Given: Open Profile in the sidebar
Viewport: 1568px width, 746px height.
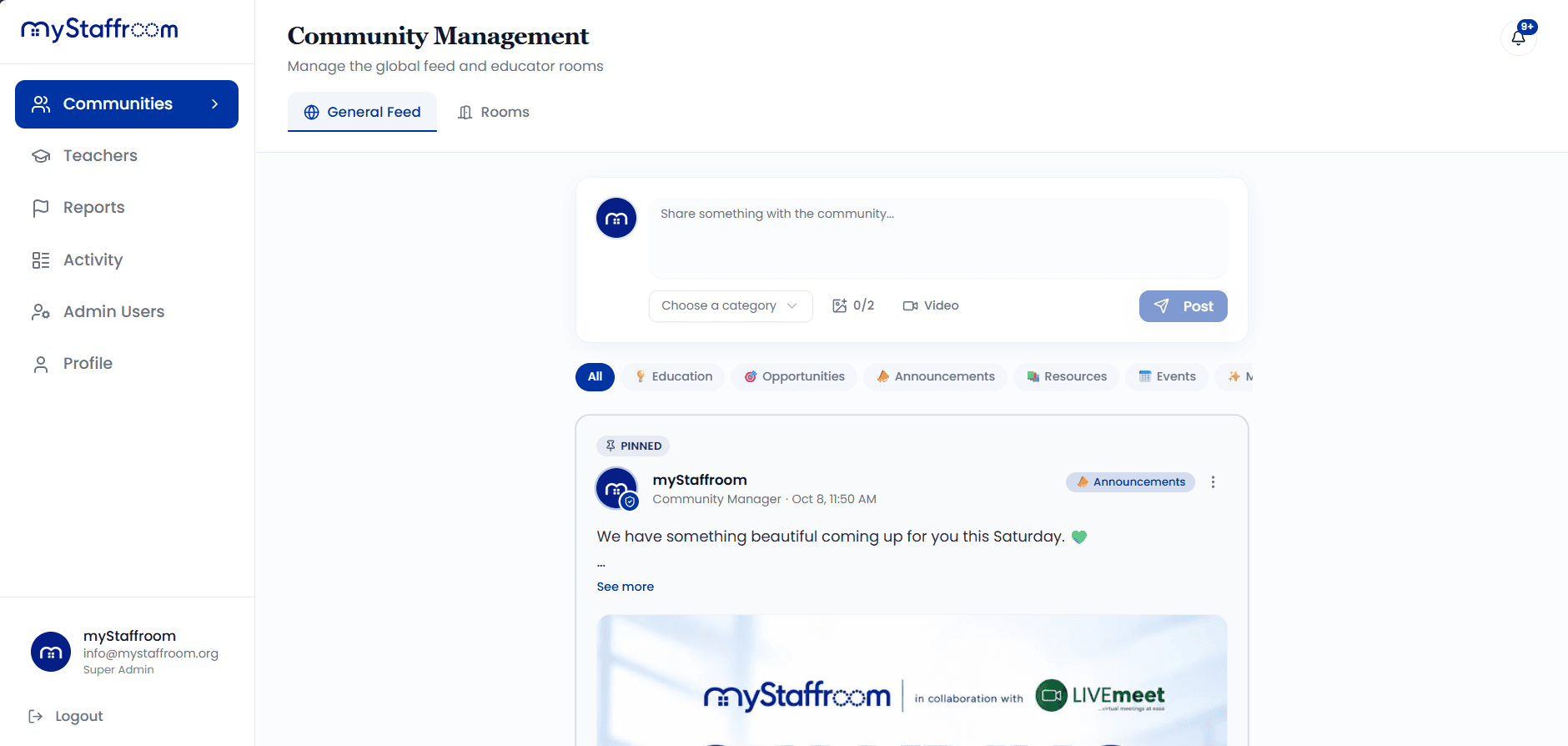Looking at the screenshot, I should [x=127, y=363].
